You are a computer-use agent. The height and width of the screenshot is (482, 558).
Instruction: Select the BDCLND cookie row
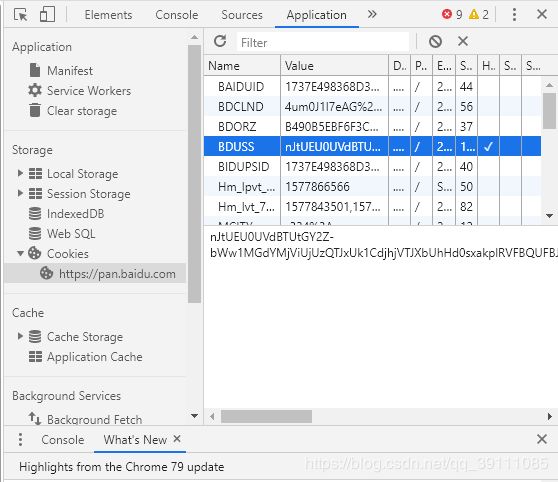tap(372, 106)
